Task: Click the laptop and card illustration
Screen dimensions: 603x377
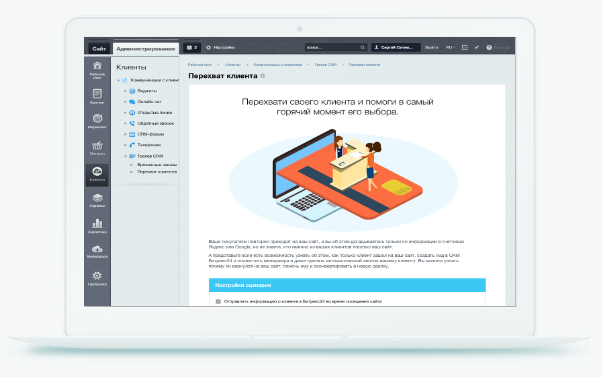Action: point(343,179)
